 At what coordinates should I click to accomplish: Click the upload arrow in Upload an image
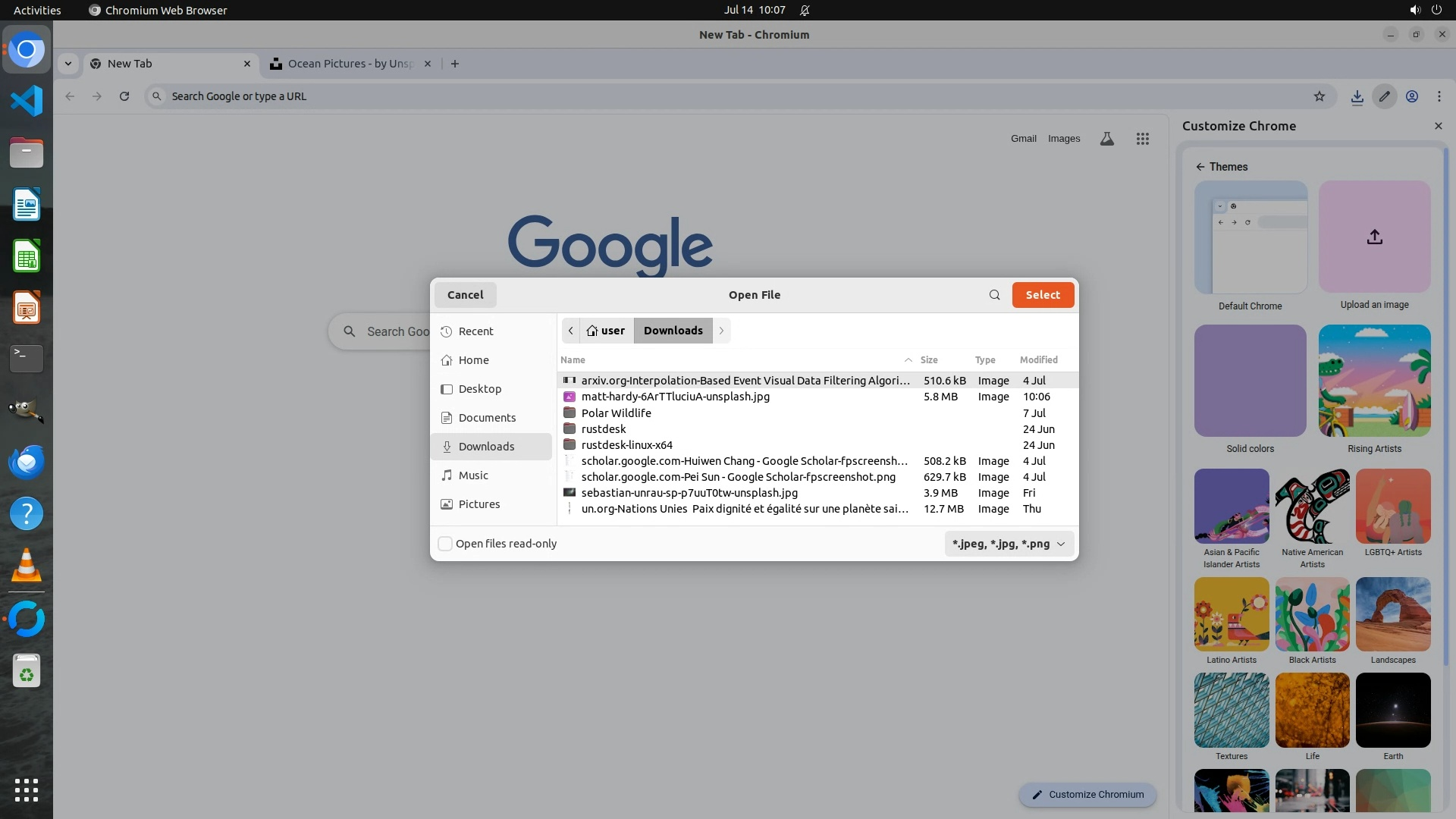point(1374,237)
